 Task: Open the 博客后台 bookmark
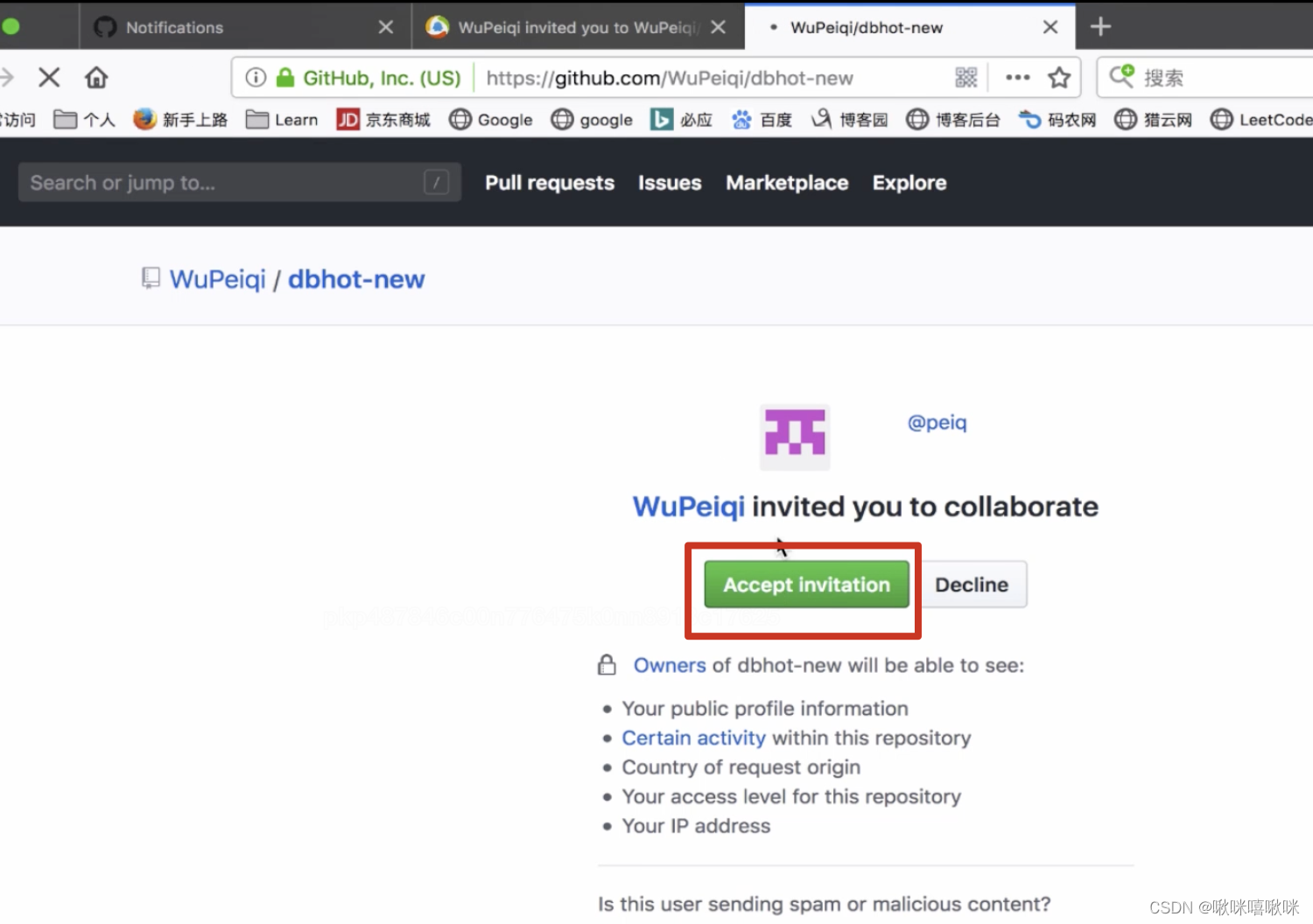click(953, 120)
